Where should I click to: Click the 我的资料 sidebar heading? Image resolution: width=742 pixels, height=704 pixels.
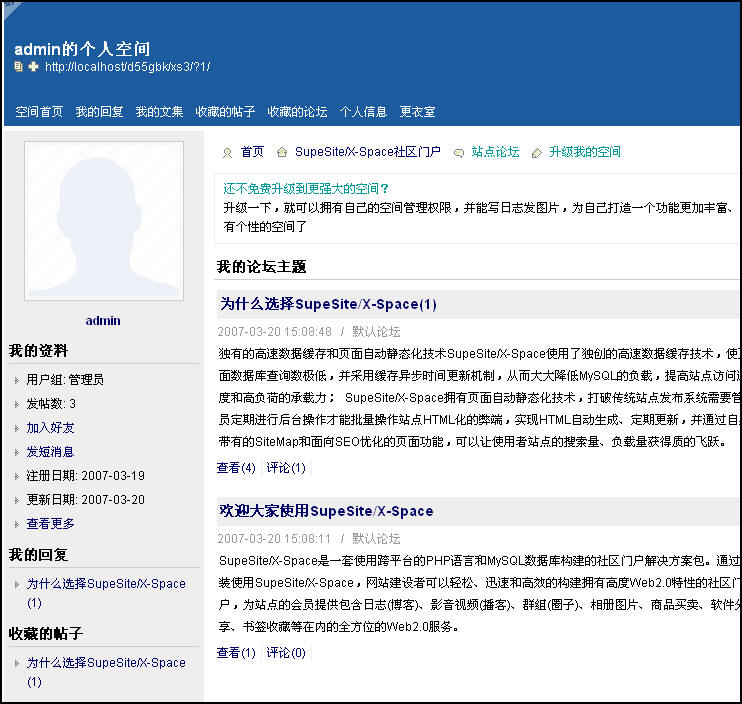tap(38, 351)
